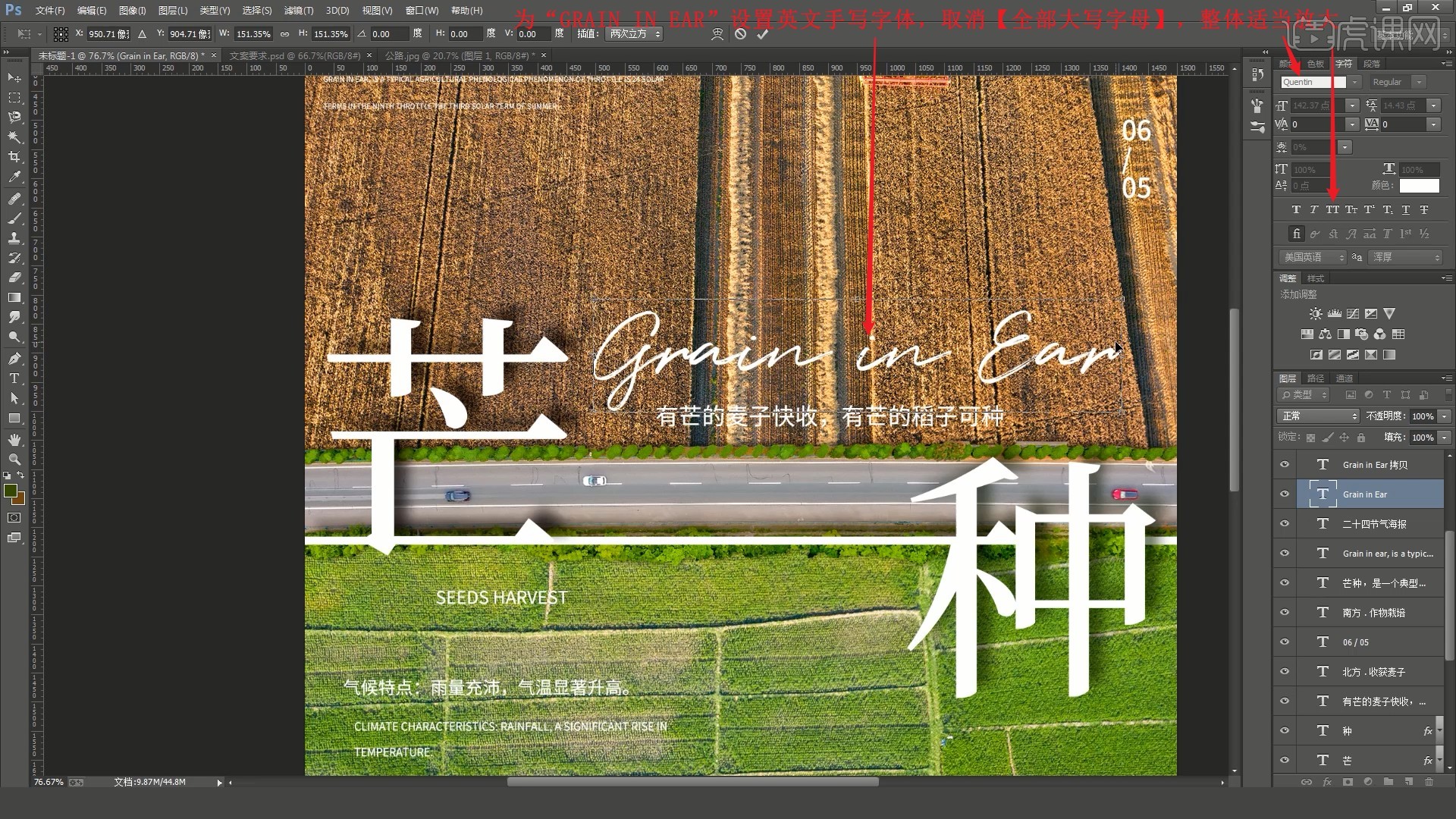This screenshot has width=1456, height=819.
Task: Select the Crop tool
Action: 14,157
